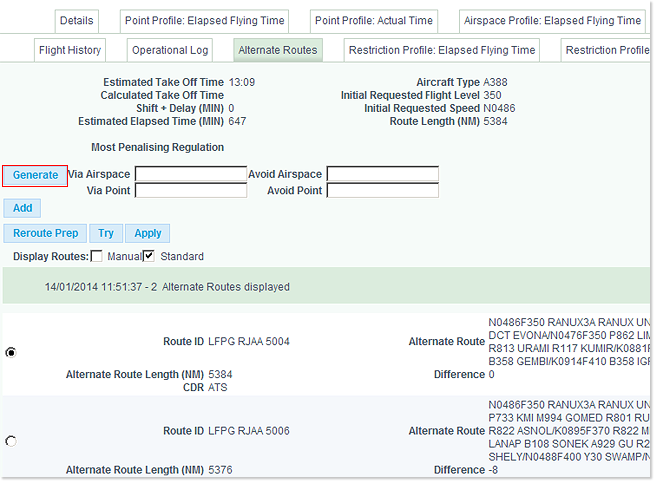Enable the Manual display routes checkbox
Screen dimensions: 658x485
pos(97,256)
